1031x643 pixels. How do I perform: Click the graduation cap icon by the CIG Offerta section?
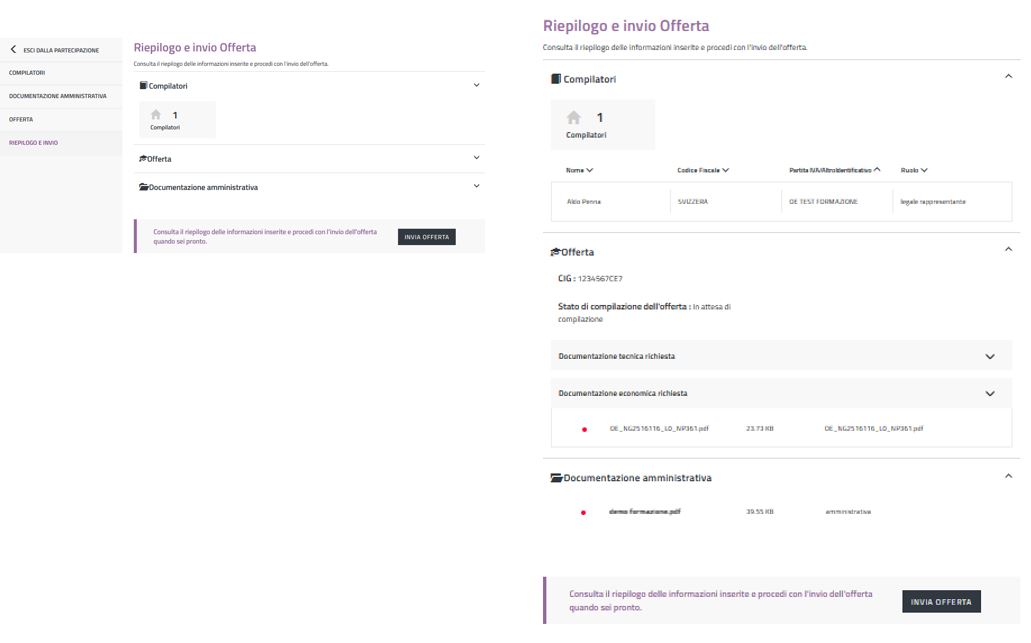pyautogui.click(x=555, y=252)
